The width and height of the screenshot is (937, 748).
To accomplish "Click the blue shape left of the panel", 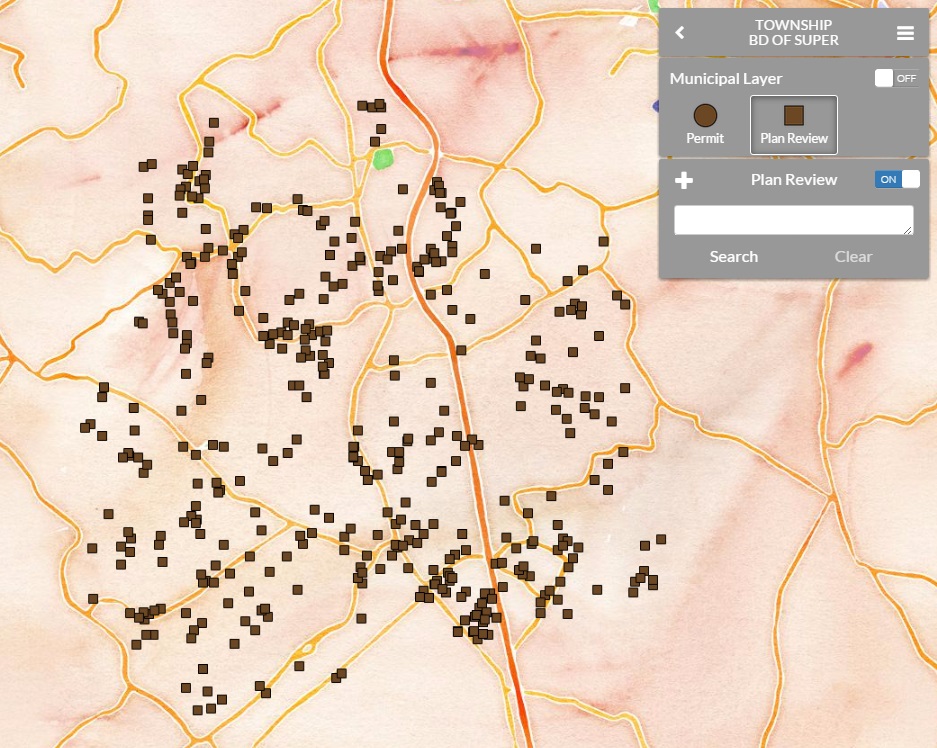I will pyautogui.click(x=655, y=106).
